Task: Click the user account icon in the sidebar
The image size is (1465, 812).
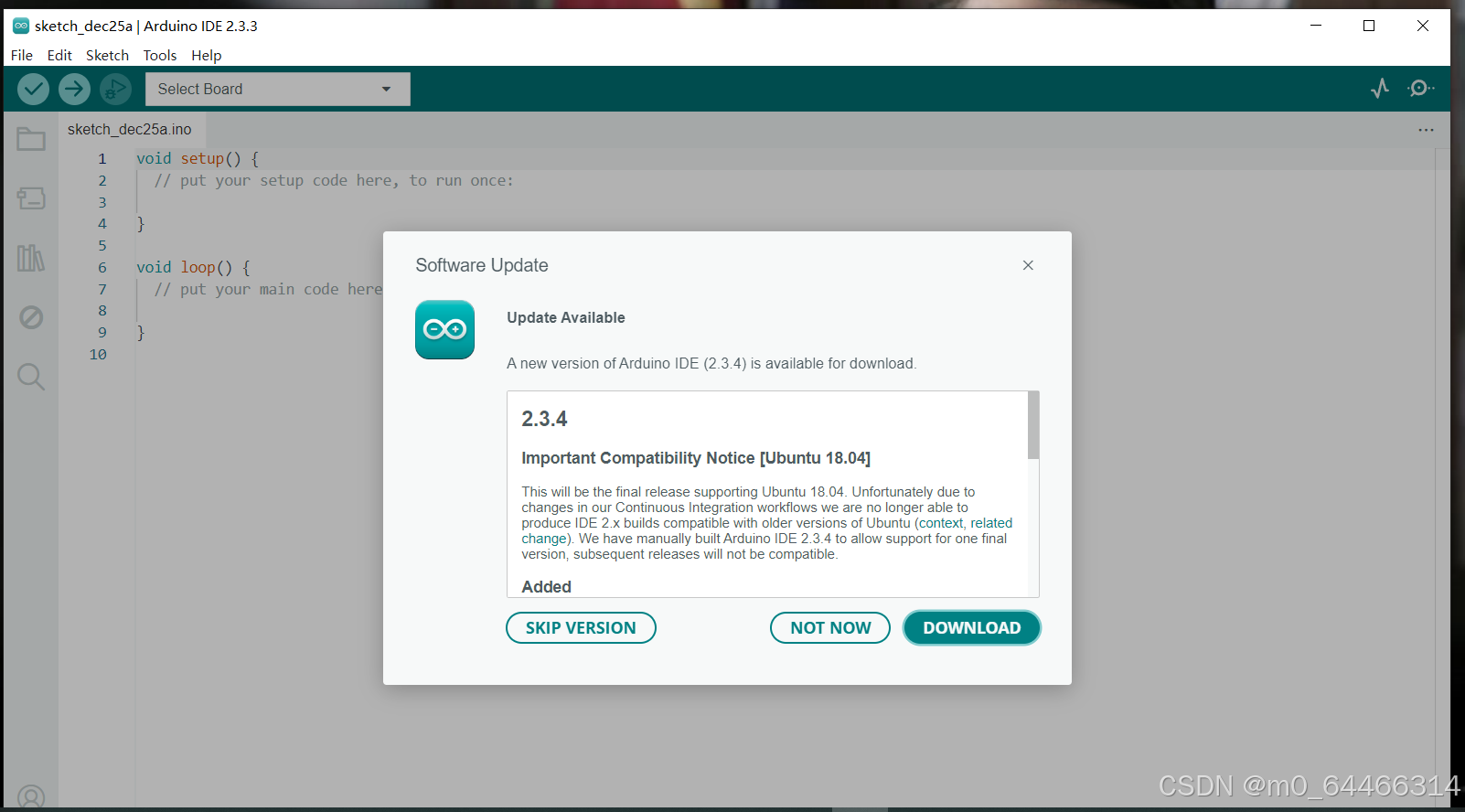Action: [31, 797]
